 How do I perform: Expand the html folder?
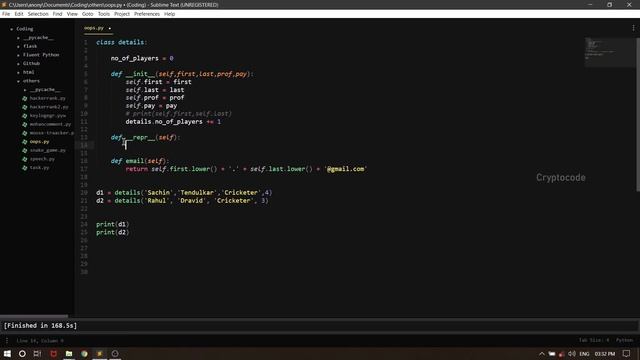click(x=18, y=72)
